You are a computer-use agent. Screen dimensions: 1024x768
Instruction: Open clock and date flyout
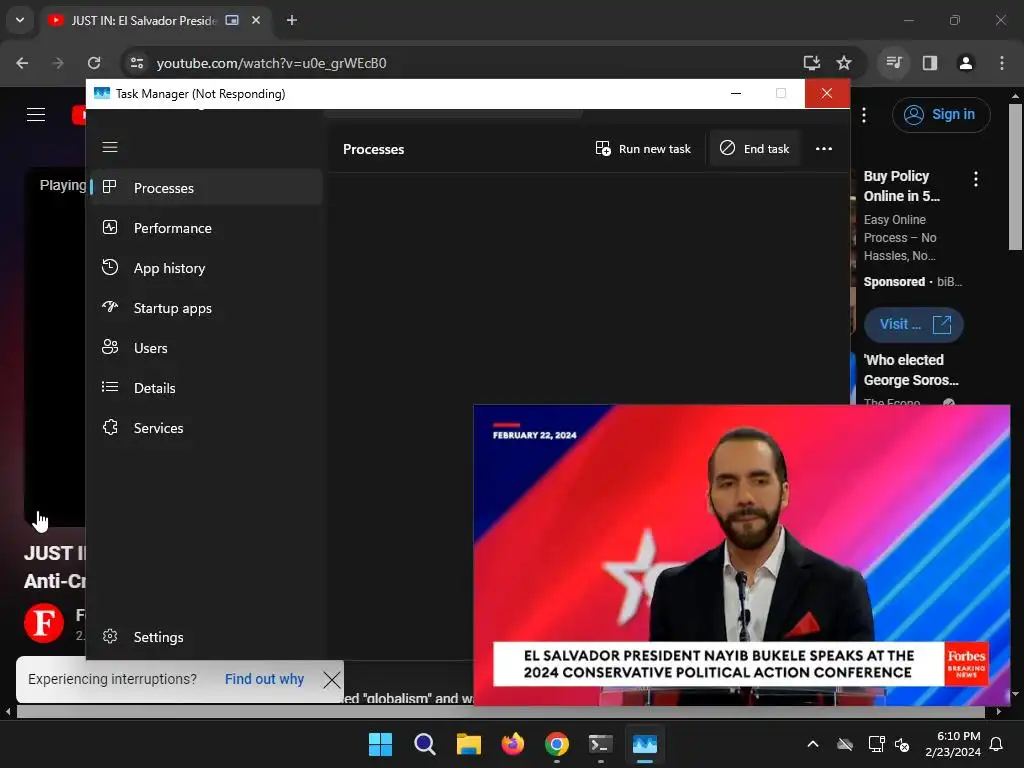point(953,744)
